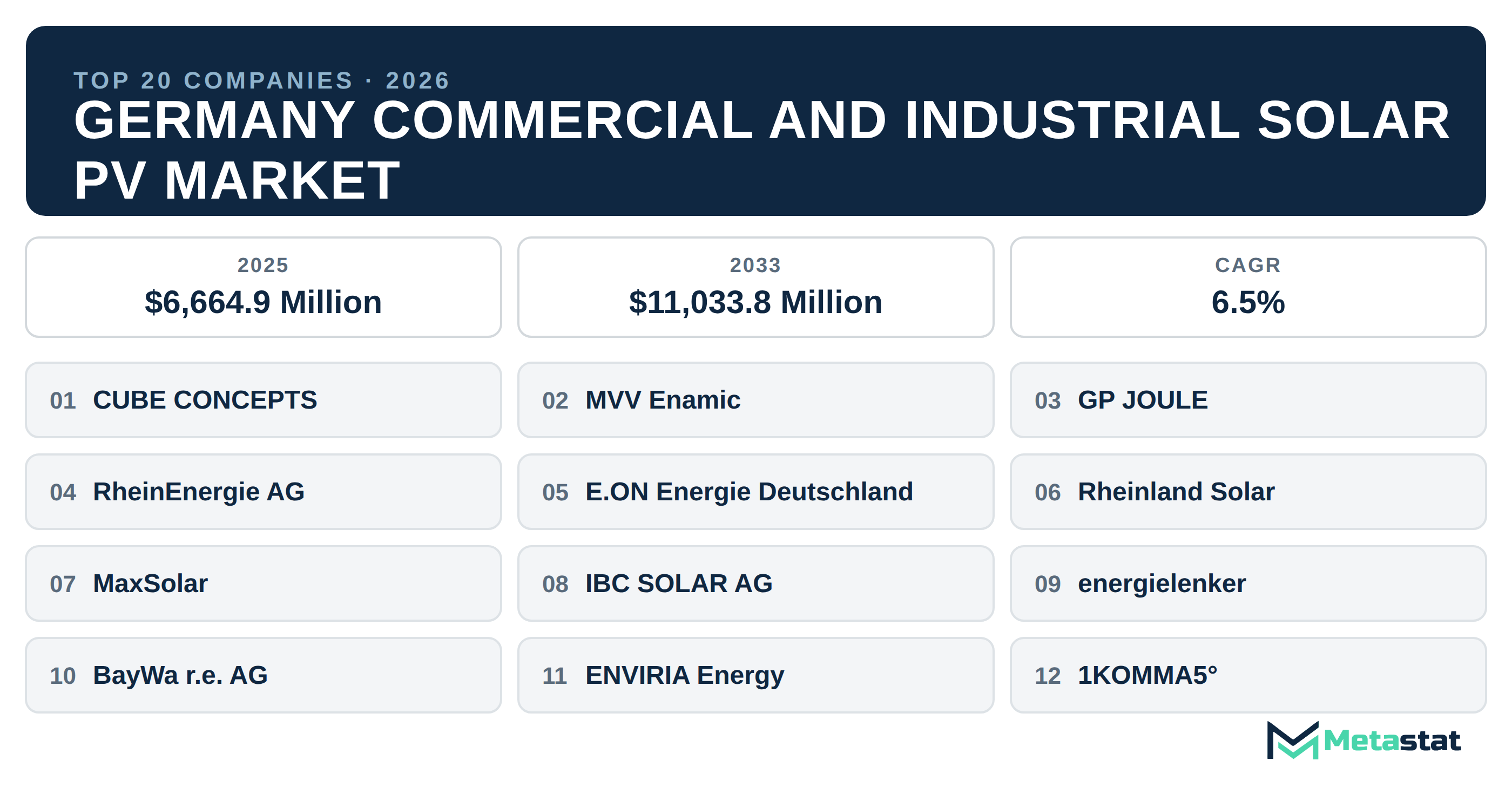Click the 2025 year label

coord(263,265)
